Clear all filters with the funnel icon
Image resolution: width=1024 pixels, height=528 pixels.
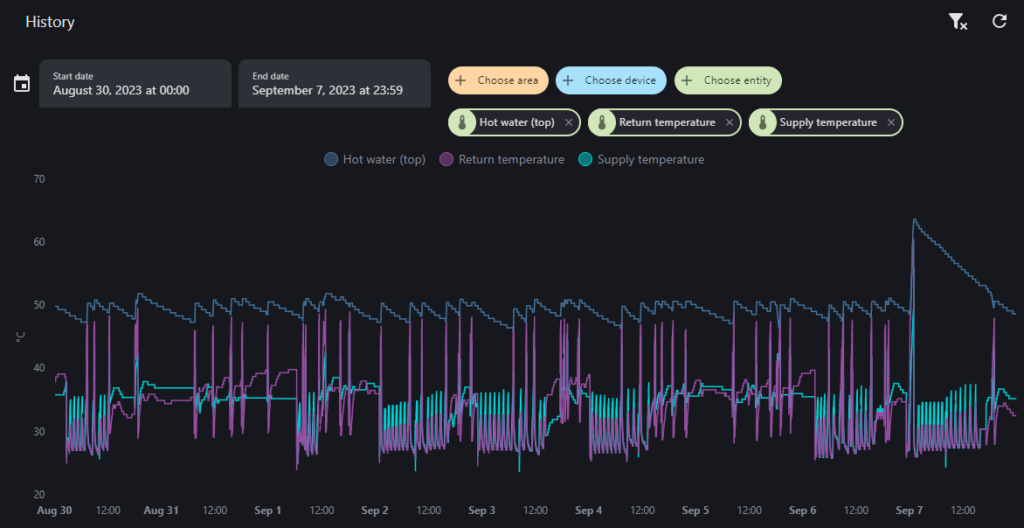tap(958, 22)
